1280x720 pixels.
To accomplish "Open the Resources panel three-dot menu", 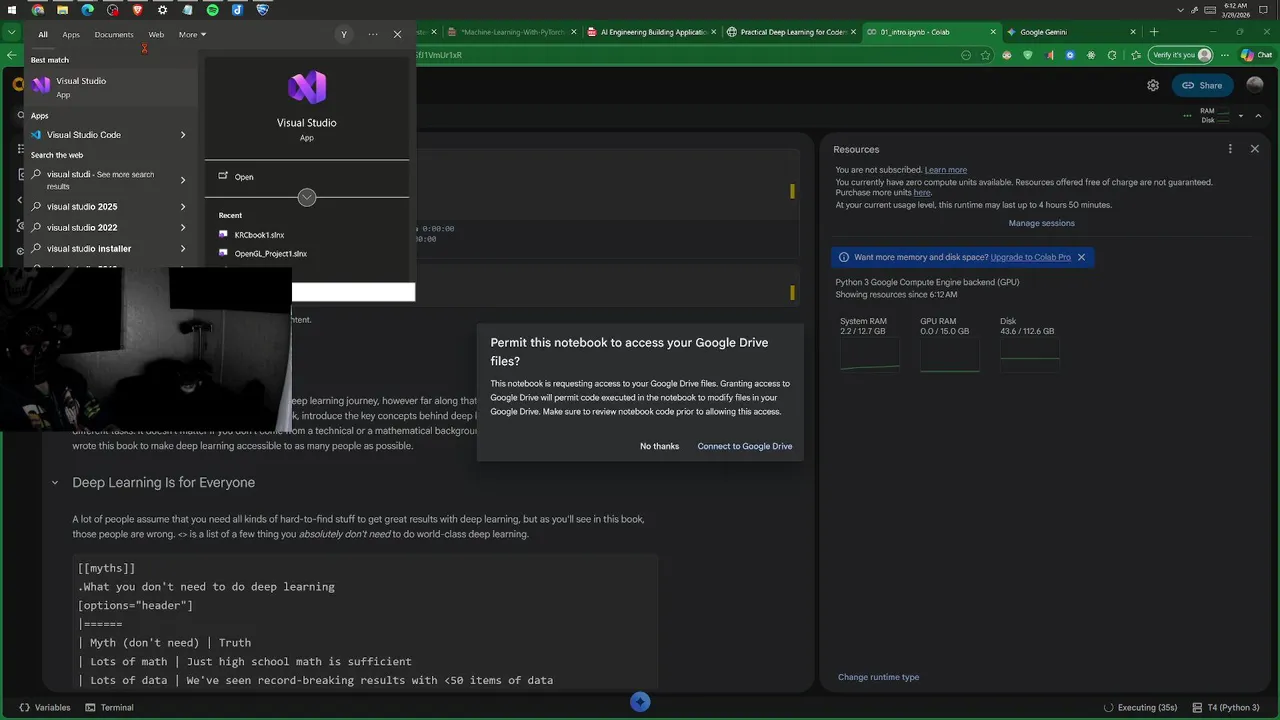I will pyautogui.click(x=1230, y=149).
